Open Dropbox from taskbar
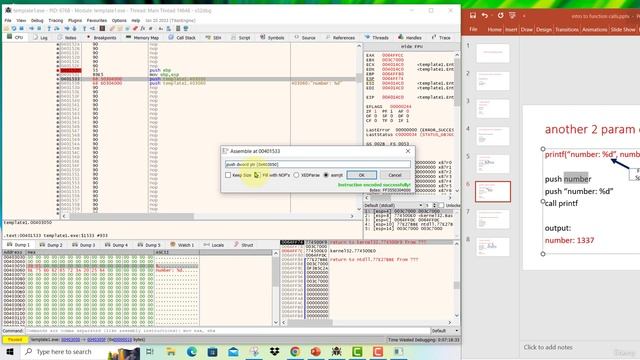640x360 pixels. click(x=274, y=351)
